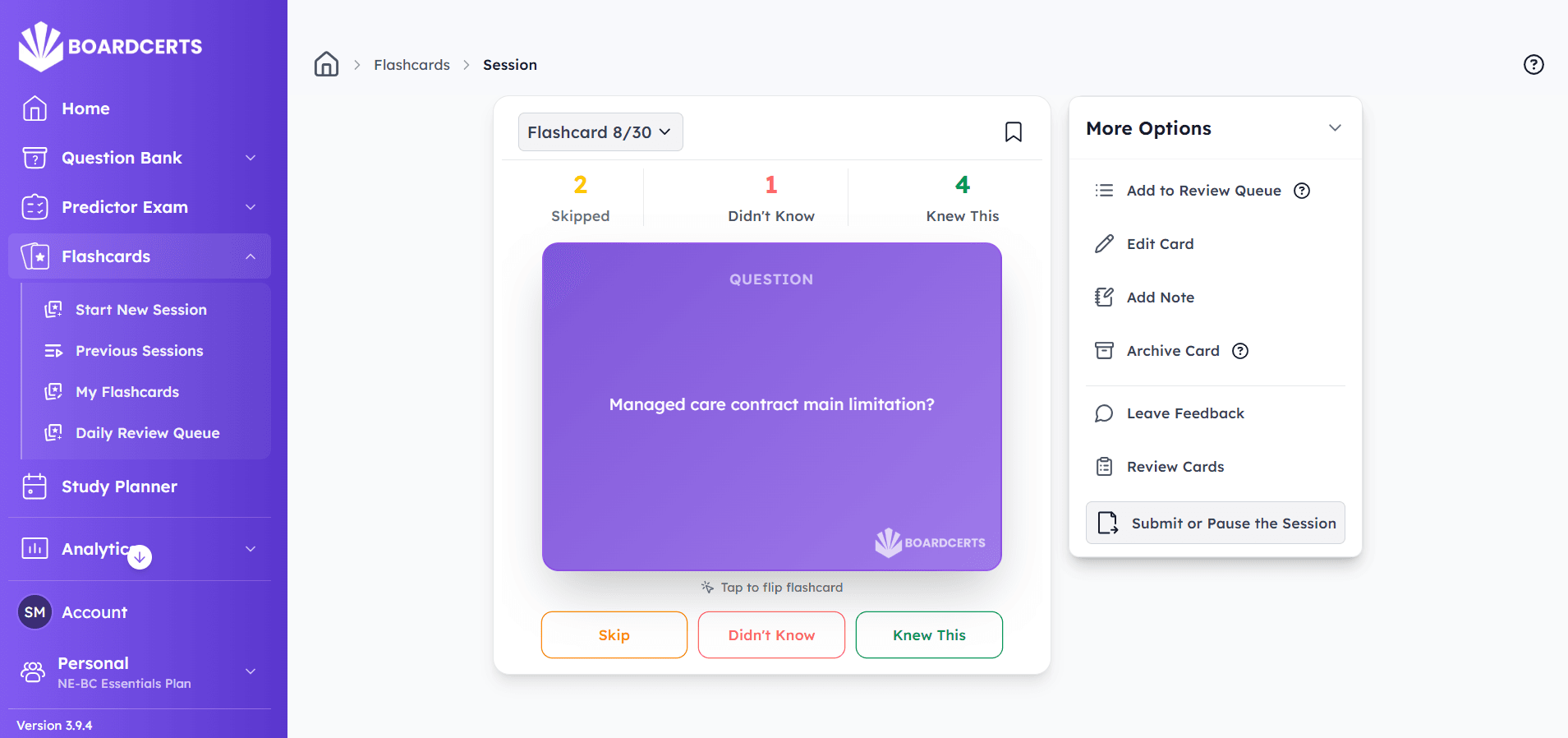Screen dimensions: 1568x738
Task: Click the Tap to flip flashcard hint
Action: (772, 588)
